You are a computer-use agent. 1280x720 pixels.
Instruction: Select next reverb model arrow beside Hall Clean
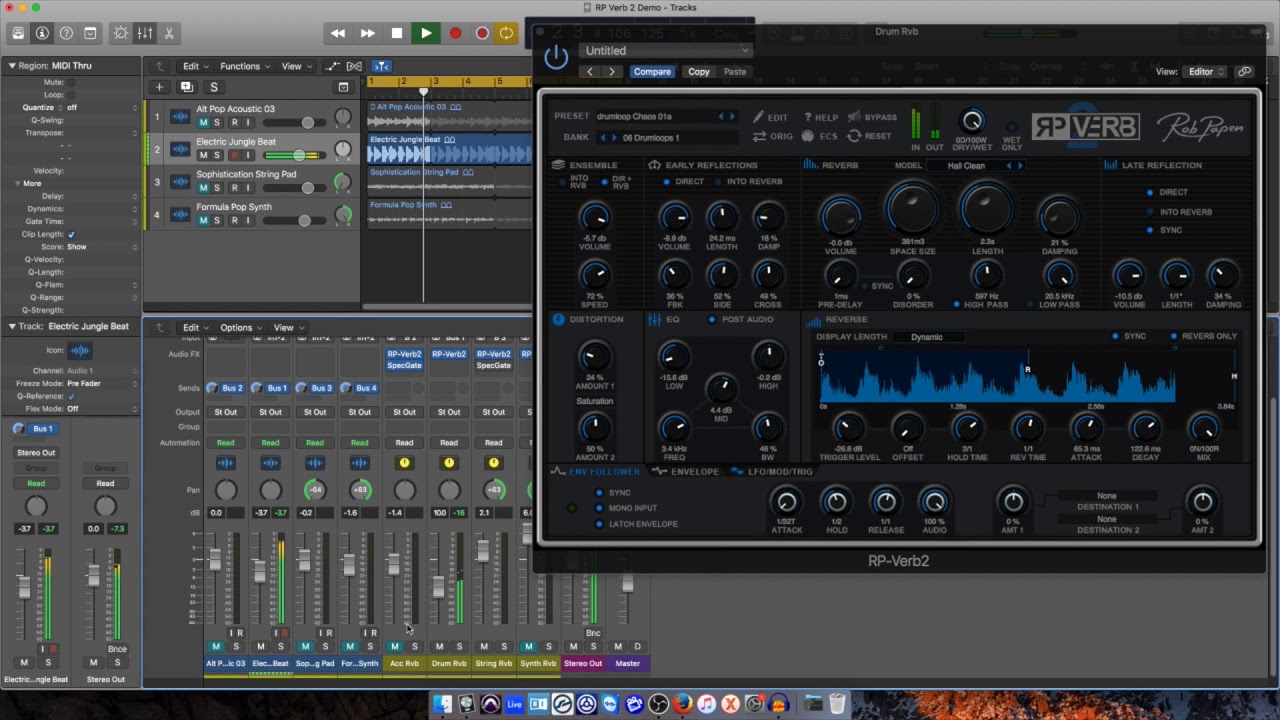pyautogui.click(x=1019, y=166)
